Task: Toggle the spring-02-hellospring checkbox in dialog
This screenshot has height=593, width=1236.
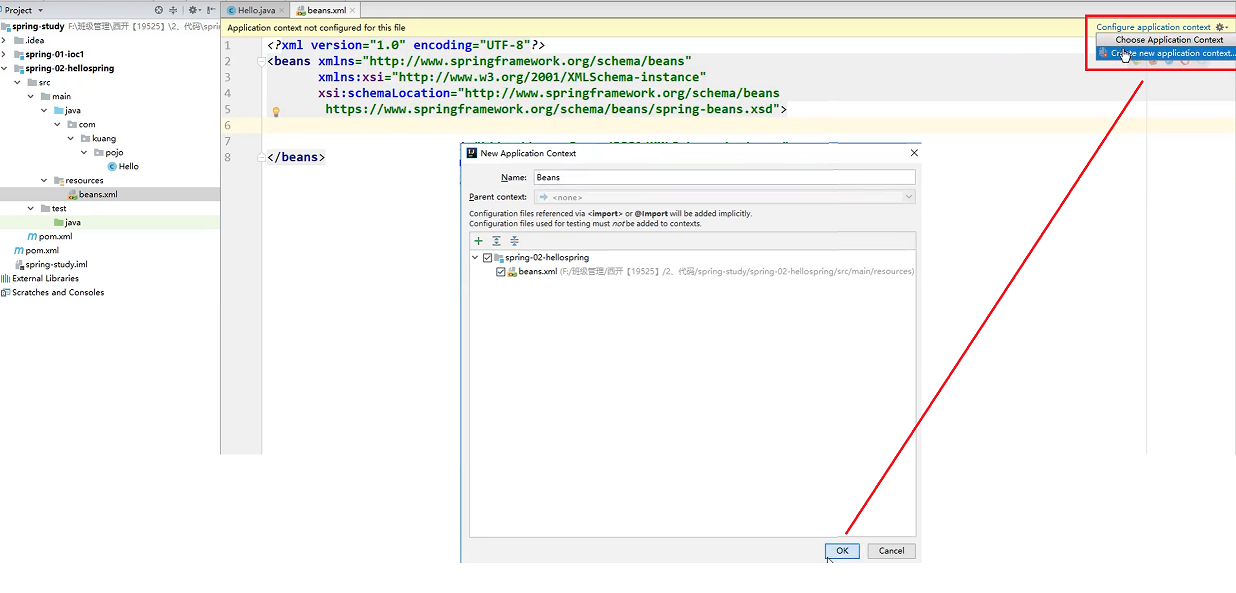Action: tap(488, 257)
